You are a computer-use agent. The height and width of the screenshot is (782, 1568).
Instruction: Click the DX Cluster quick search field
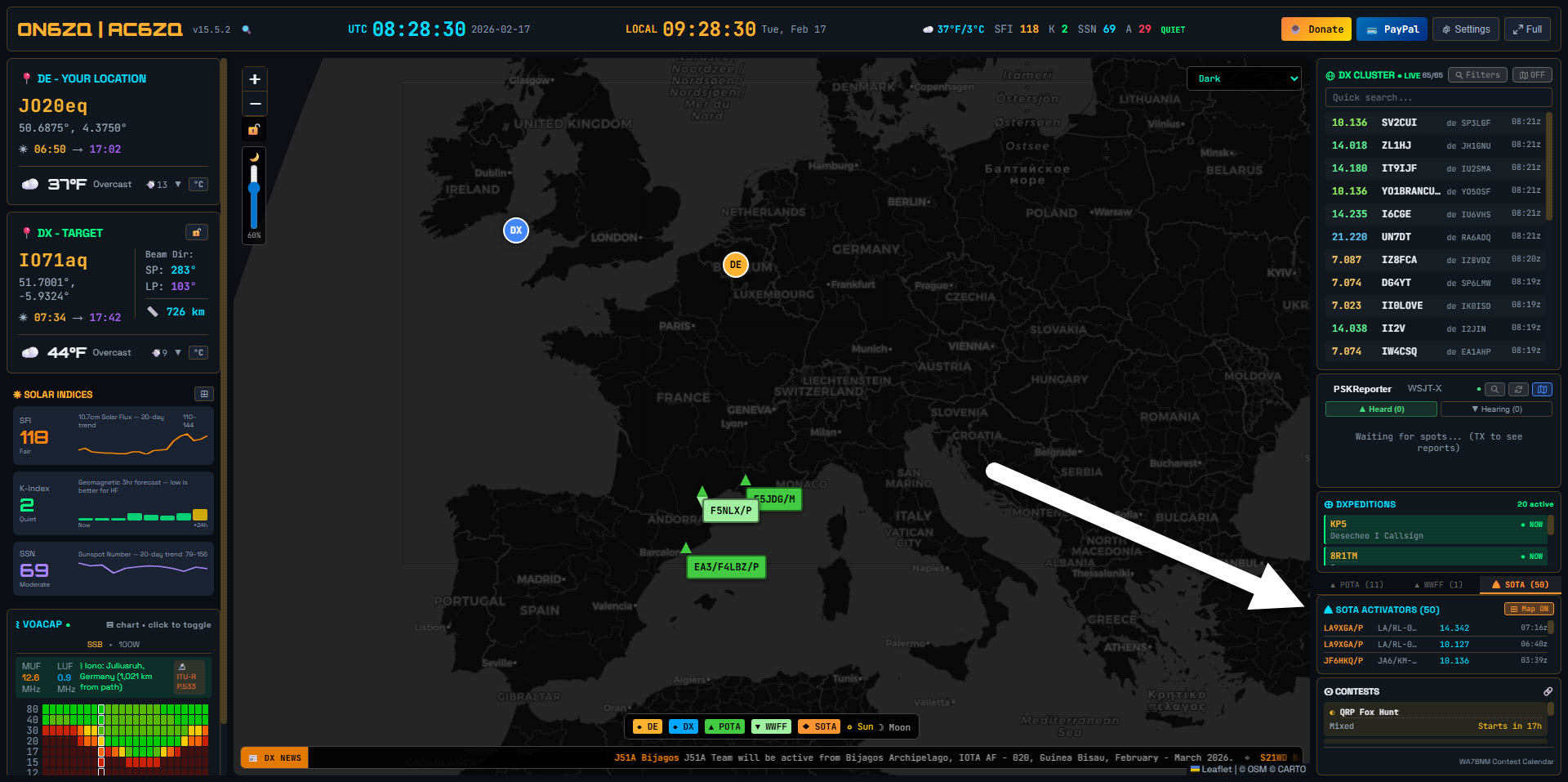(x=1438, y=98)
